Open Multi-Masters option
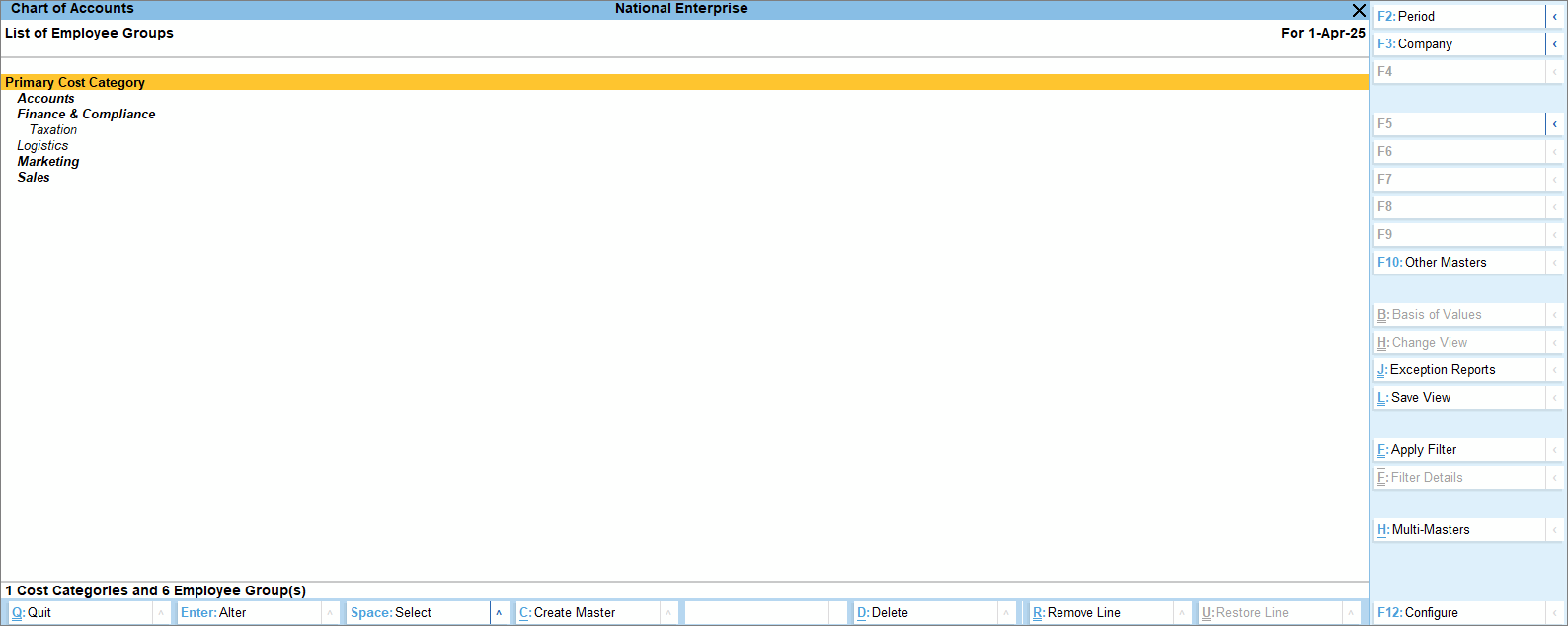 point(1457,530)
